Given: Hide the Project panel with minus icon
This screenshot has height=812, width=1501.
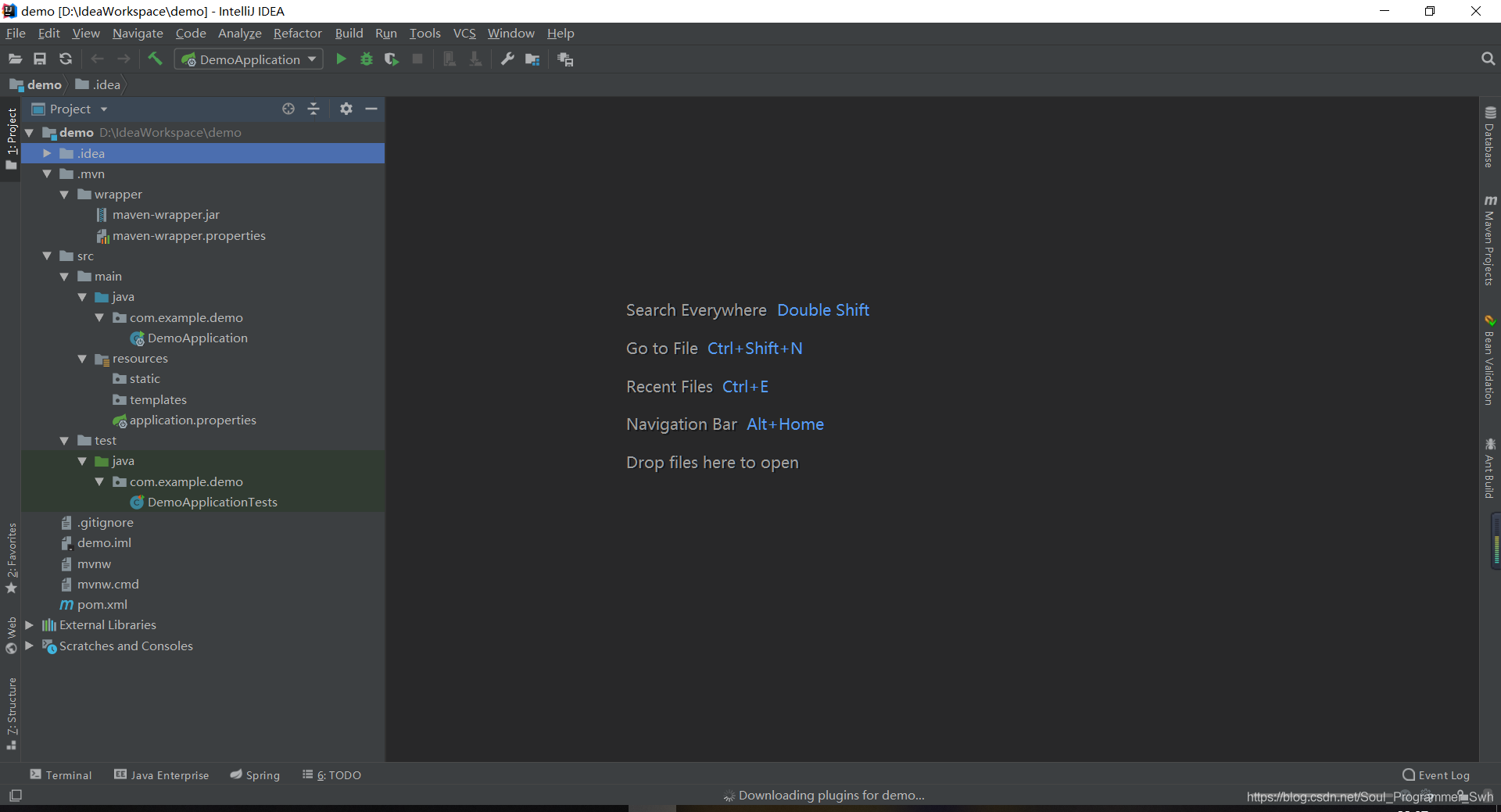Looking at the screenshot, I should [x=371, y=109].
